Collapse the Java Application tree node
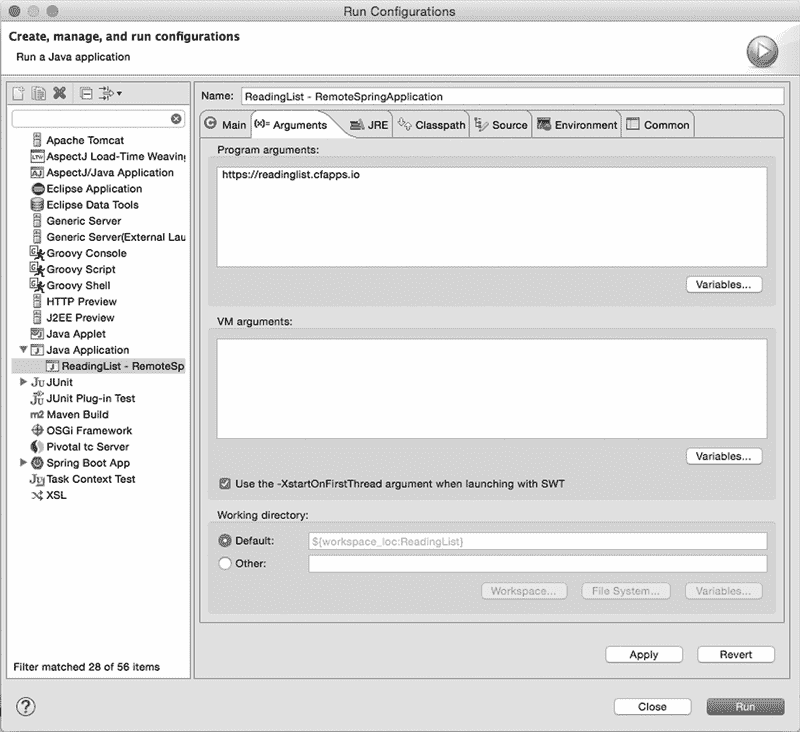The image size is (800, 732). [x=23, y=350]
